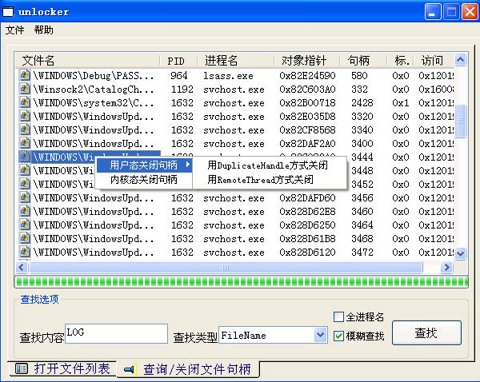
Task: Select the file icon in the handle 3468 row
Action: click(24, 239)
